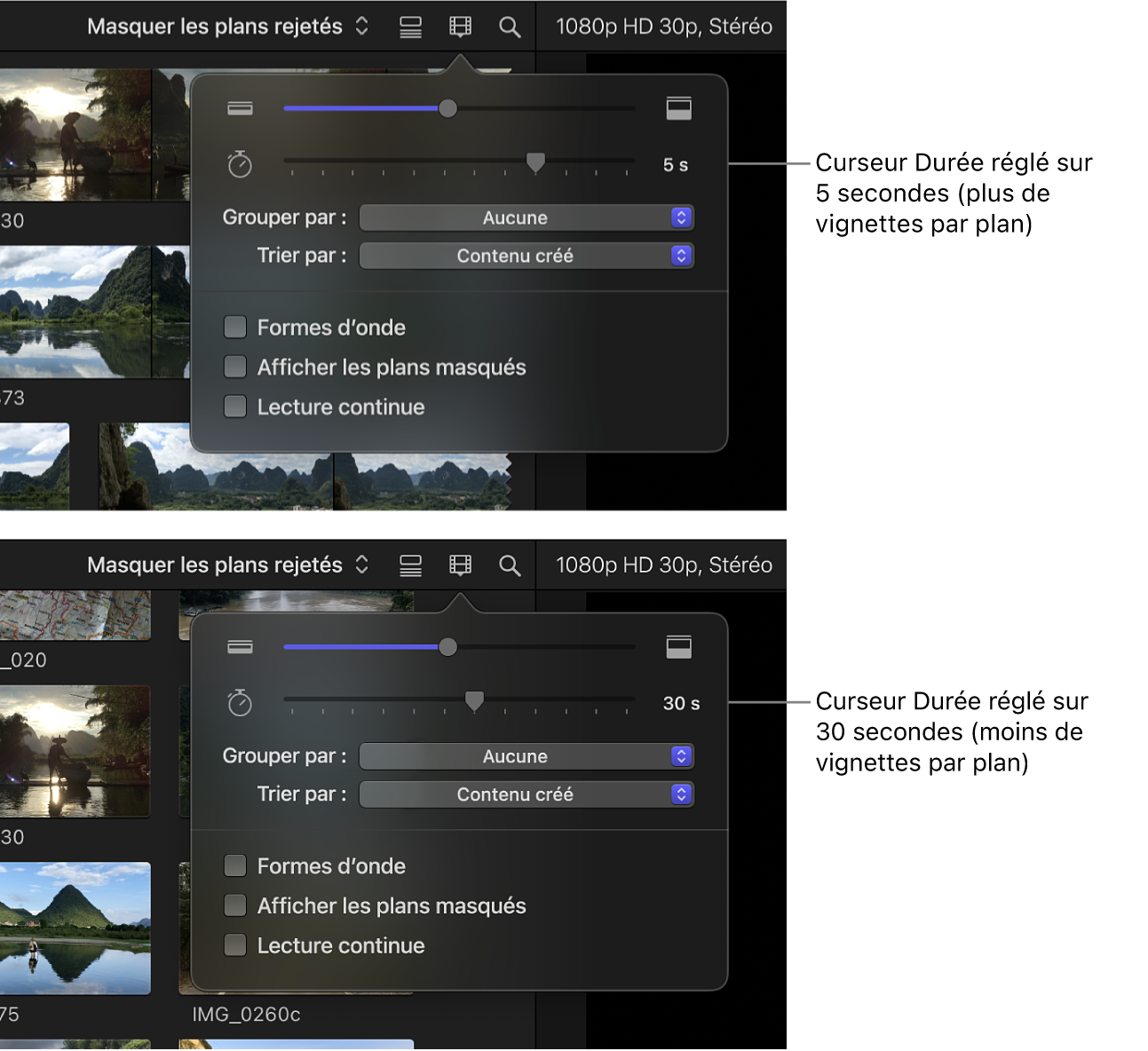Open Masquer les plans rejetés menu, upper screenshot
This screenshot has height=1051, width=1148.
click(x=227, y=27)
